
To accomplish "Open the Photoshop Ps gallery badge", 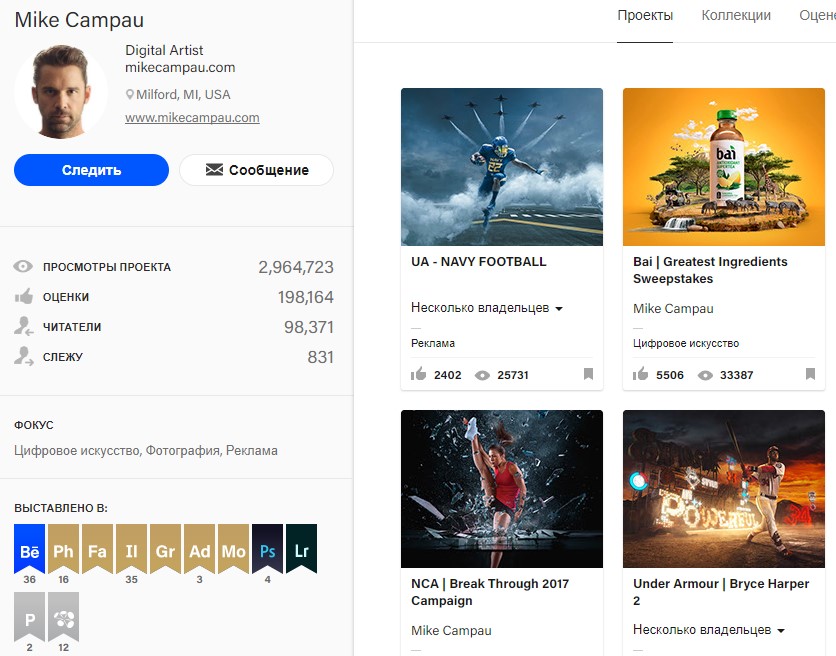I will pyautogui.click(x=267, y=549).
